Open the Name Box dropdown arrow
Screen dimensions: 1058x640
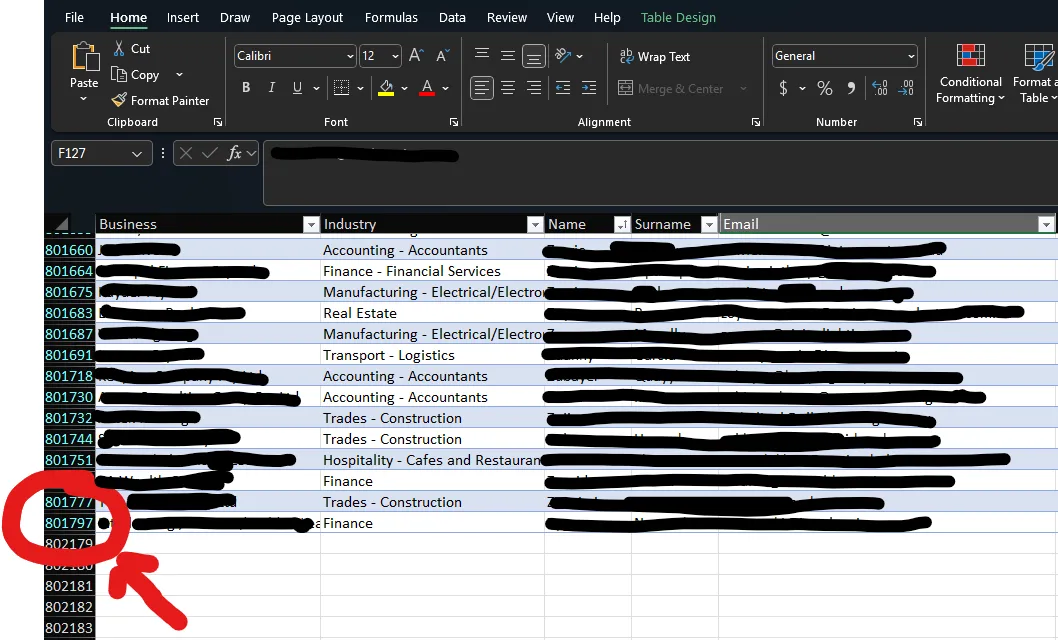click(x=137, y=154)
